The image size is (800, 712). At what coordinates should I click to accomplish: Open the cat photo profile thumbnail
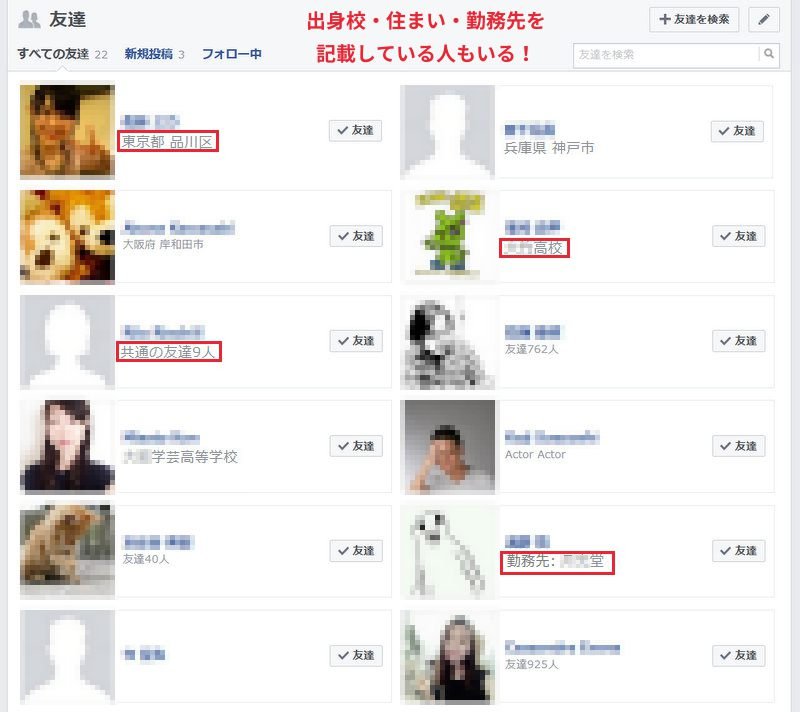coord(67,551)
